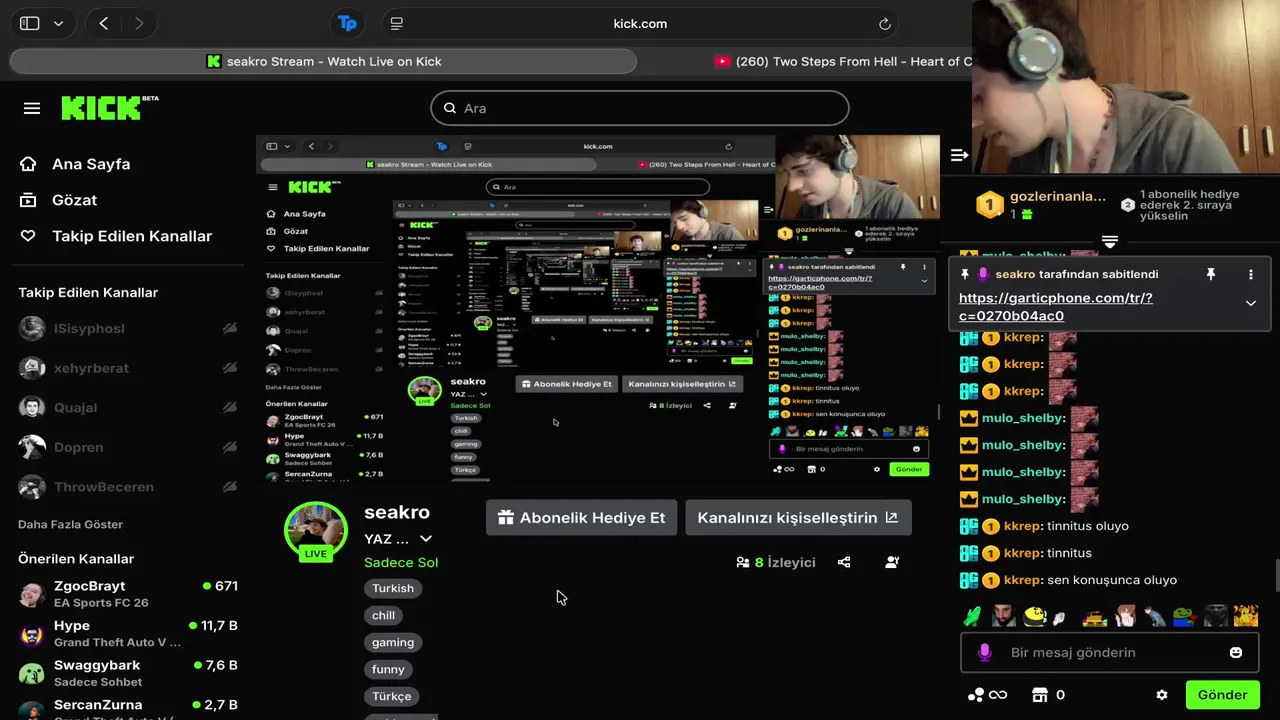Click the share stream icon

coord(844,562)
